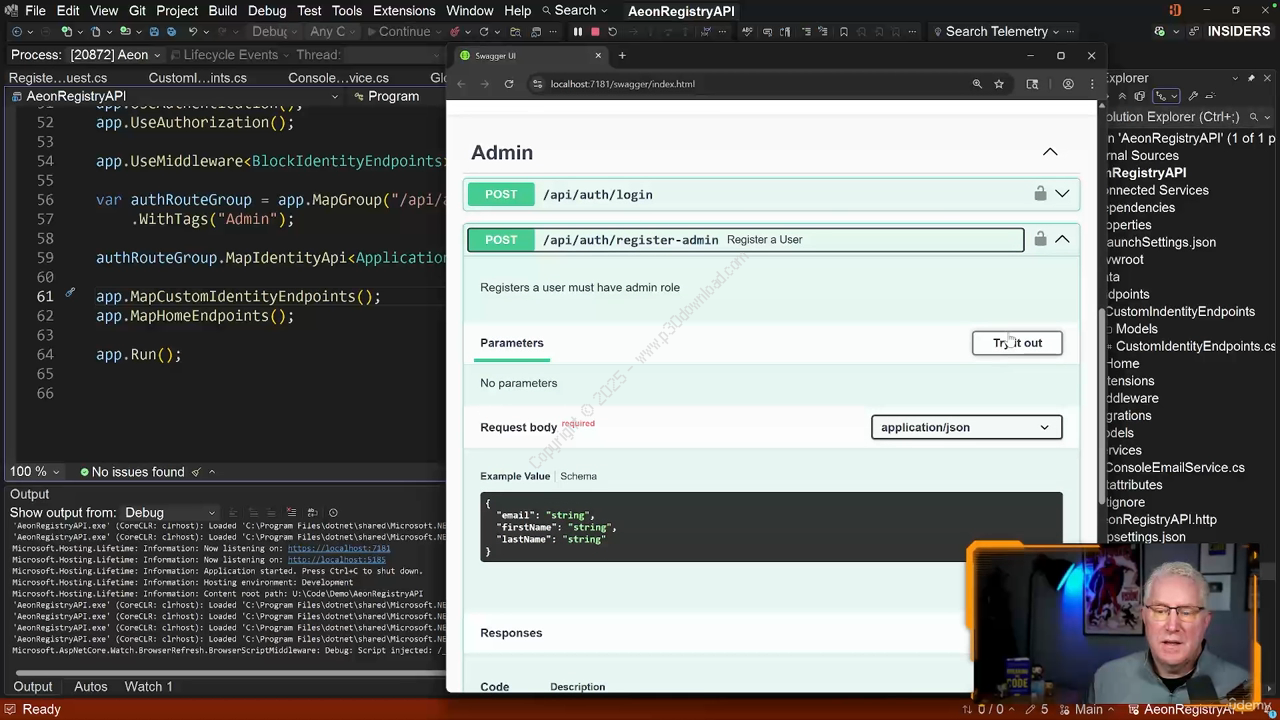Toggle the Solution Explorer pin

pyautogui.click(x=1250, y=78)
